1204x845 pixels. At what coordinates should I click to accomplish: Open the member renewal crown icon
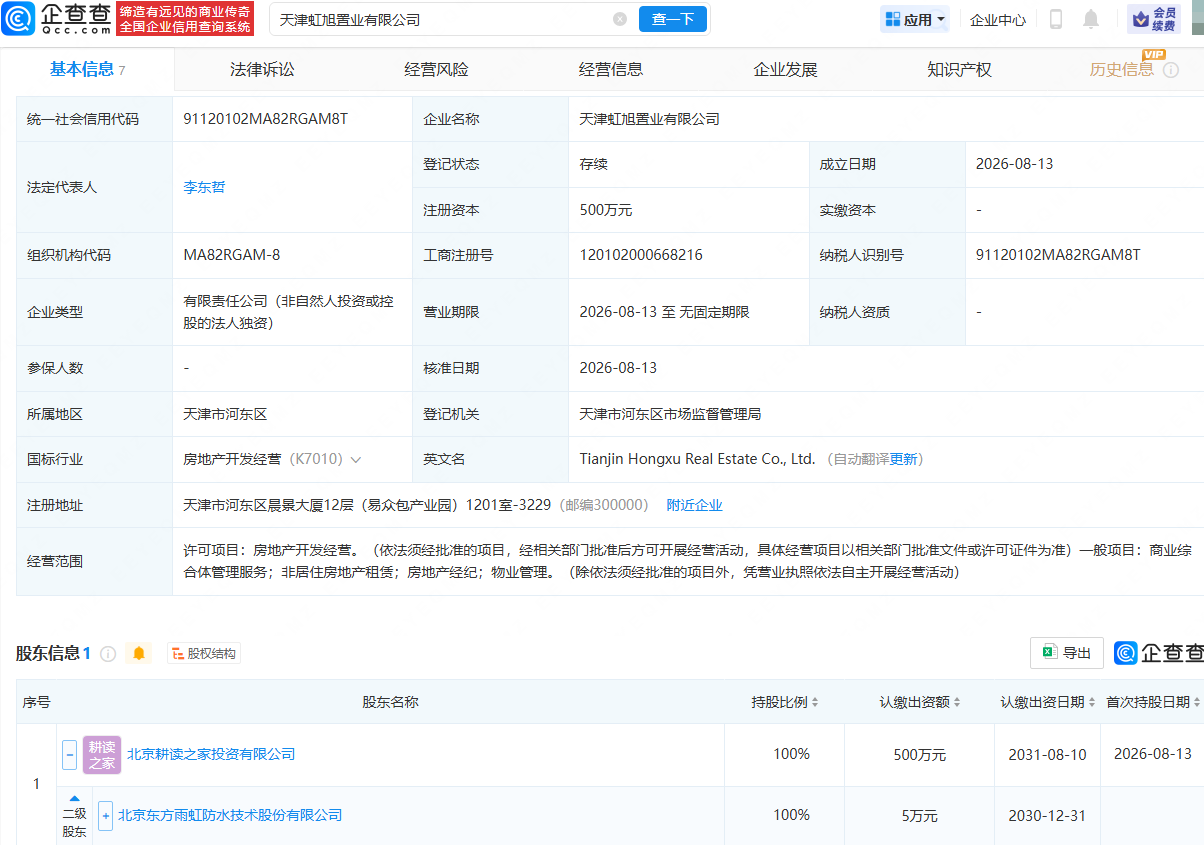tap(1153, 19)
